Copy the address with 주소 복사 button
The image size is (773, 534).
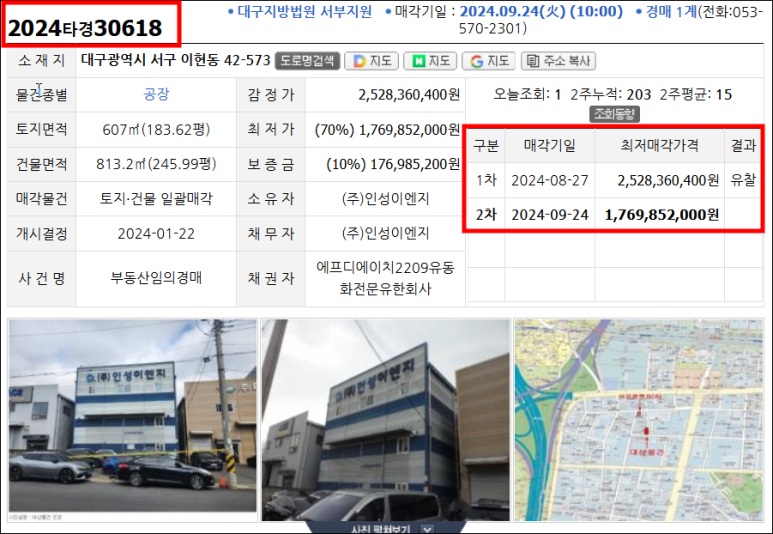[559, 61]
